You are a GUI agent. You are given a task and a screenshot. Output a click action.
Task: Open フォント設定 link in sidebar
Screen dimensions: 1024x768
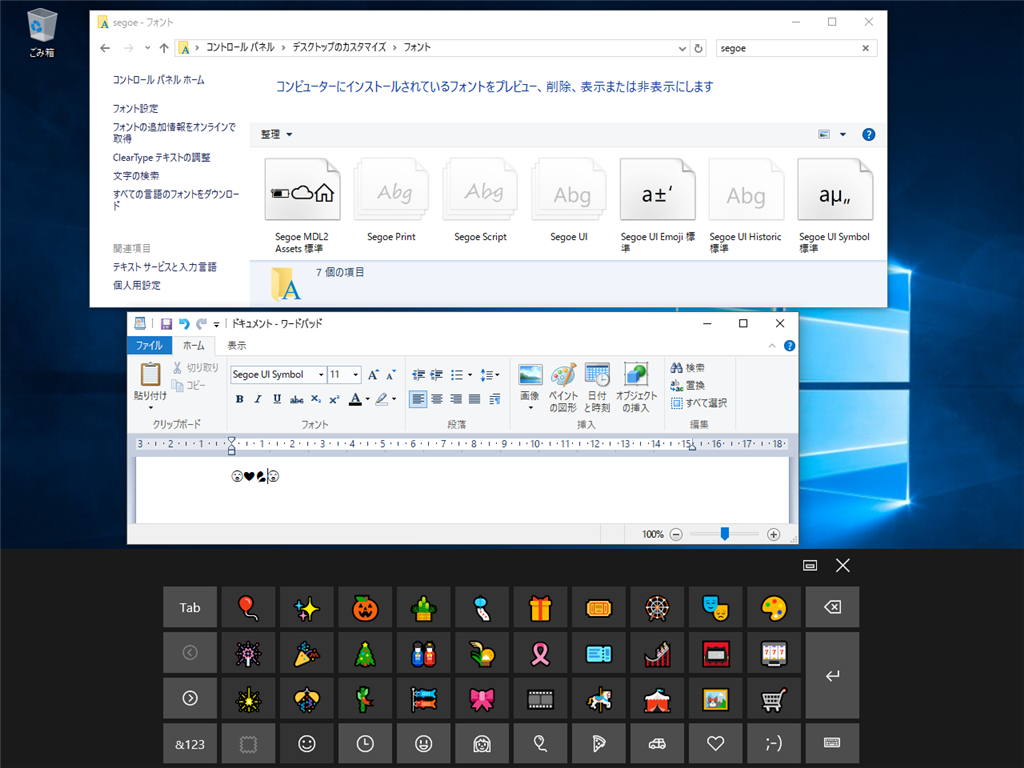(135, 108)
